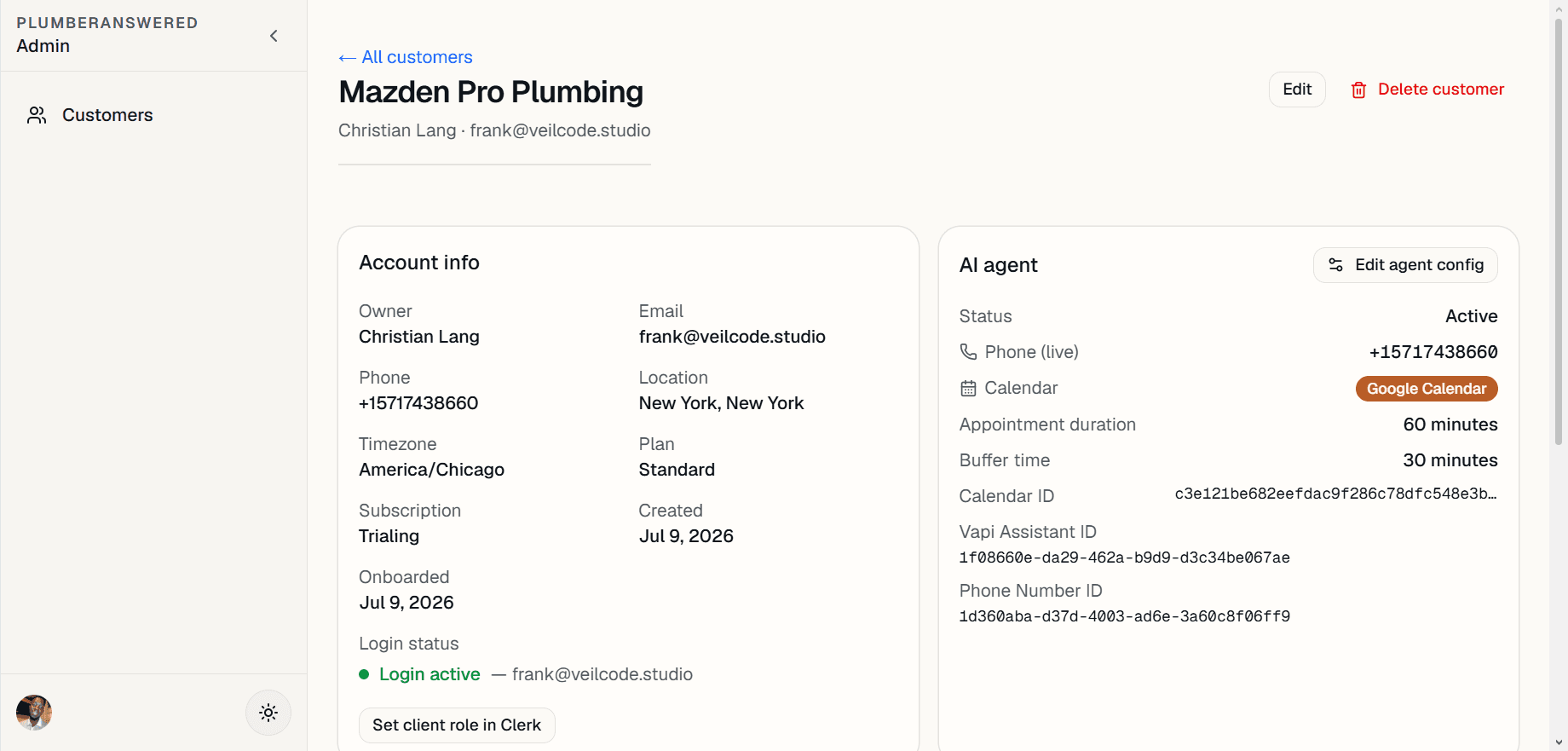Open Edit agent config
The height and width of the screenshot is (751, 1568).
1405,265
